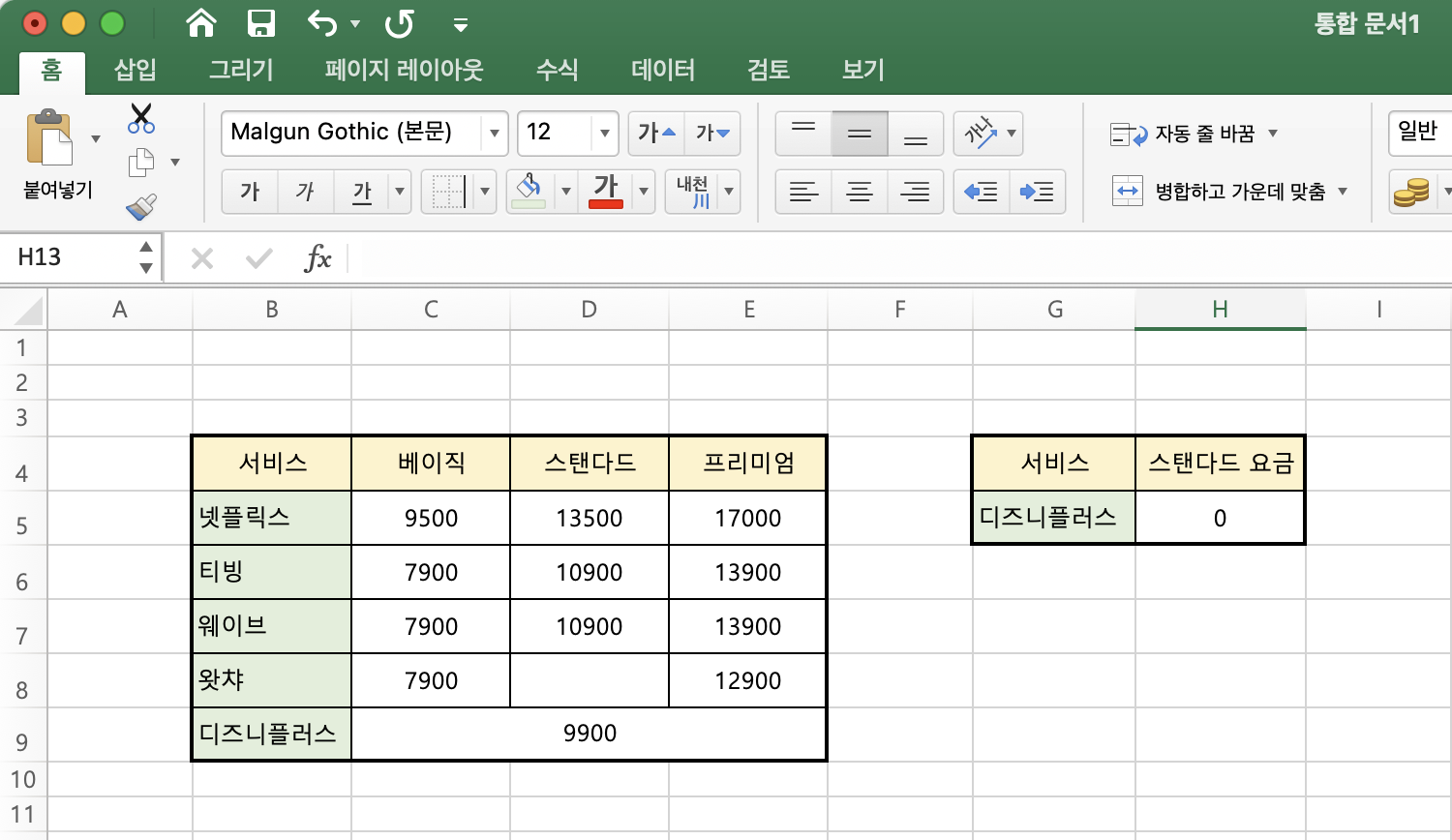
Task: Open the quick access toolbar customize arrow
Action: 461,25
